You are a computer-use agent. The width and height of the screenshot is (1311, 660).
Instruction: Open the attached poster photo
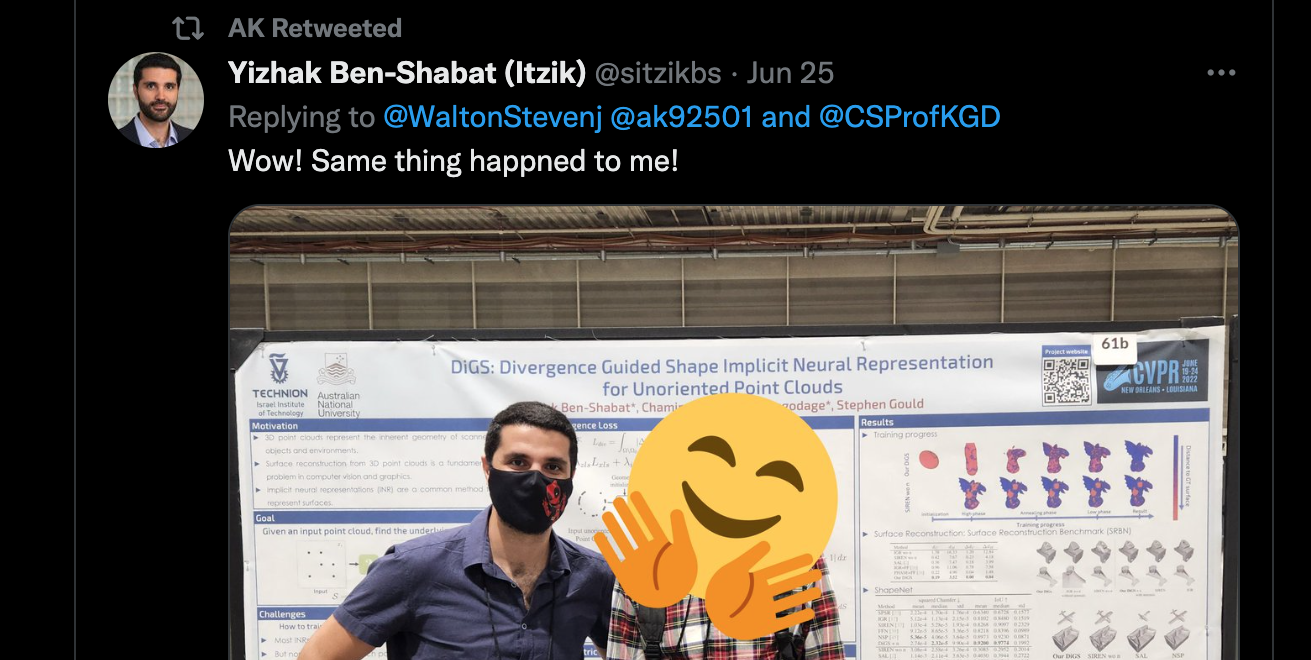734,433
